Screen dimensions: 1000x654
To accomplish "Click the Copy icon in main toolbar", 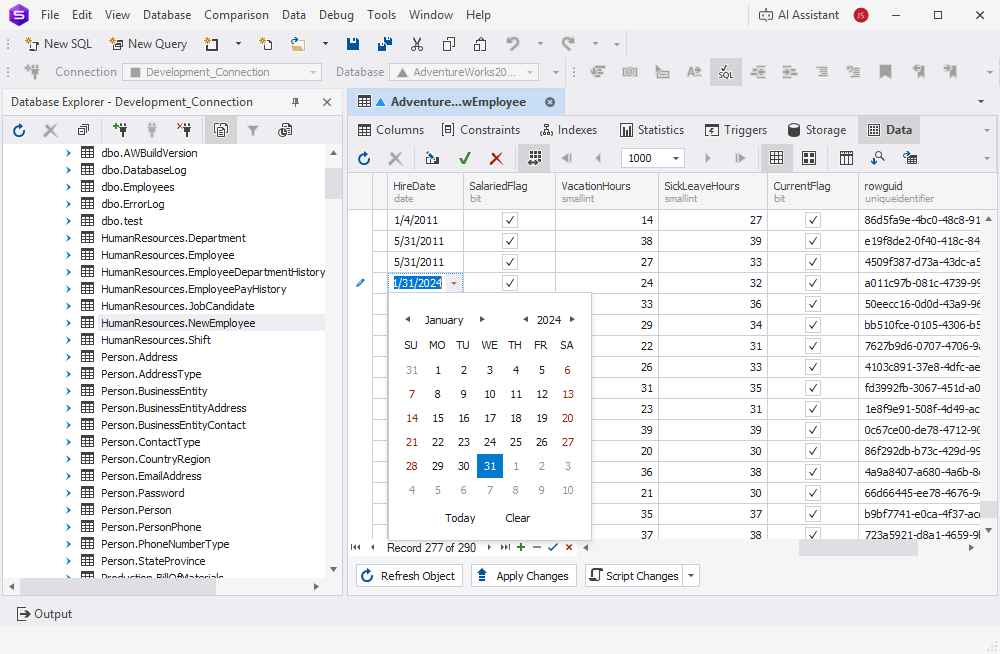I will [x=449, y=44].
